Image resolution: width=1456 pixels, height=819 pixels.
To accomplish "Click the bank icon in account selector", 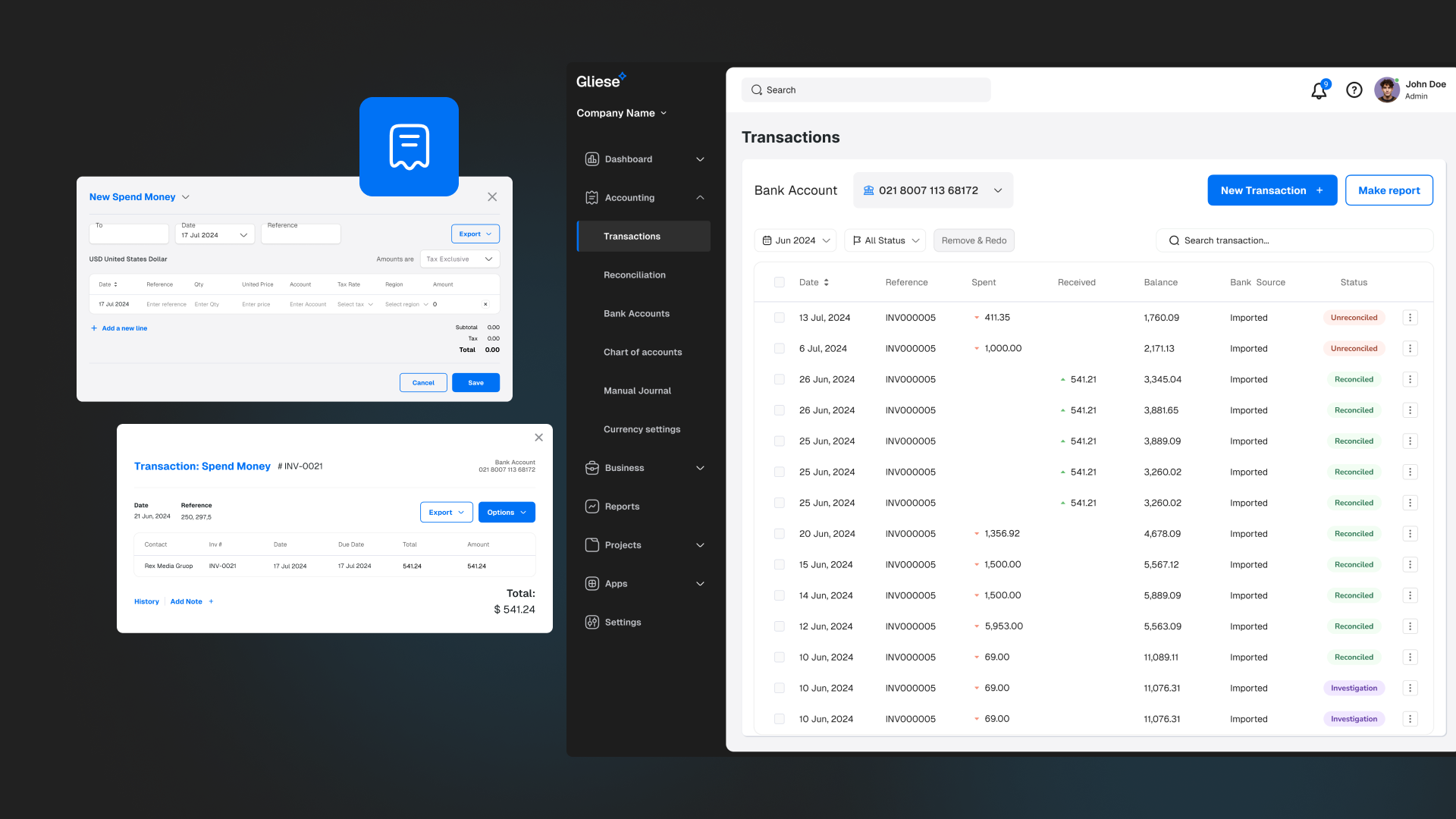I will (x=869, y=190).
